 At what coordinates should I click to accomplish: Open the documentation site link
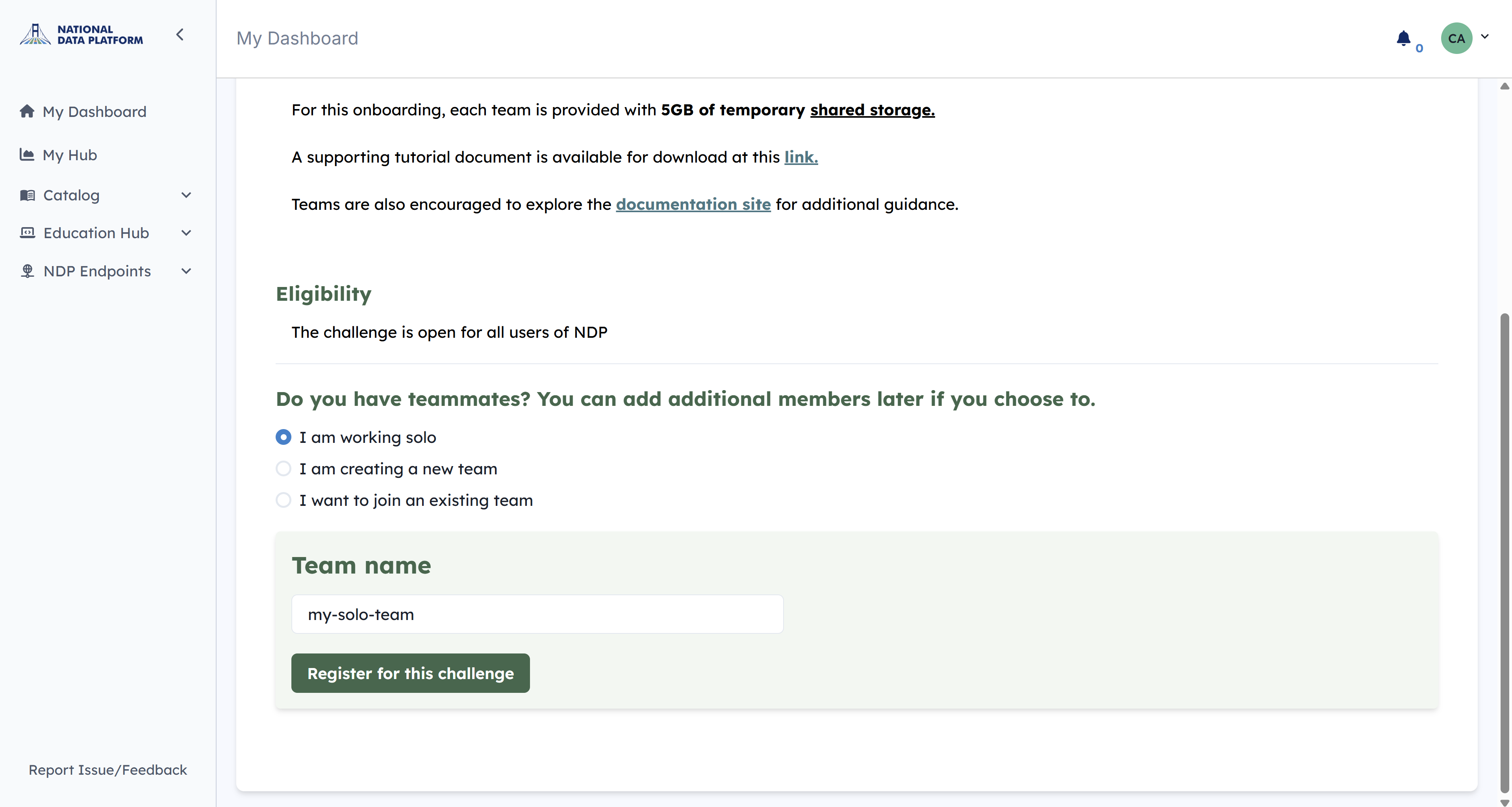click(x=693, y=204)
